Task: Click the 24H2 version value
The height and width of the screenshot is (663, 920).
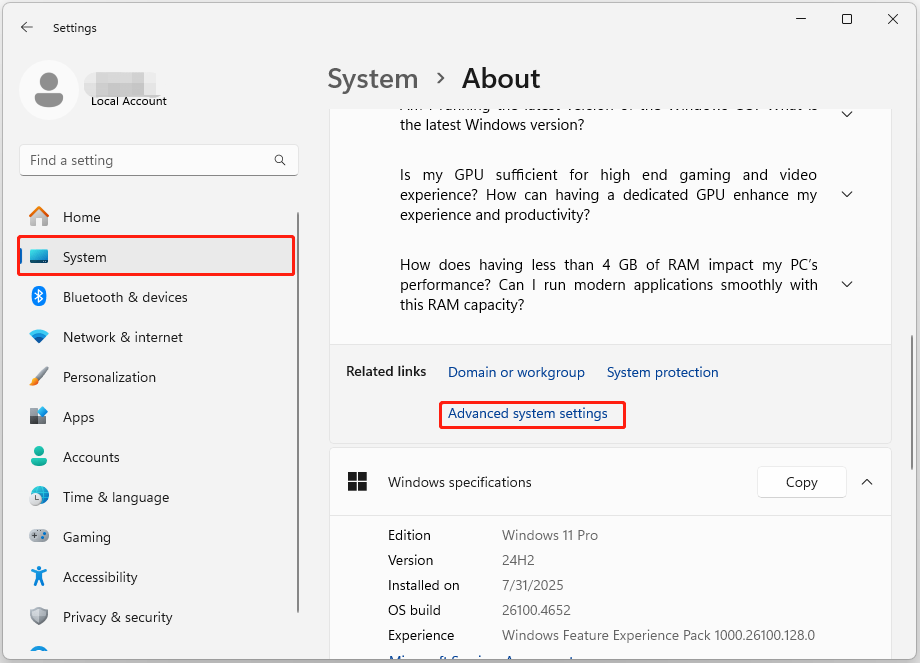Action: coord(518,560)
